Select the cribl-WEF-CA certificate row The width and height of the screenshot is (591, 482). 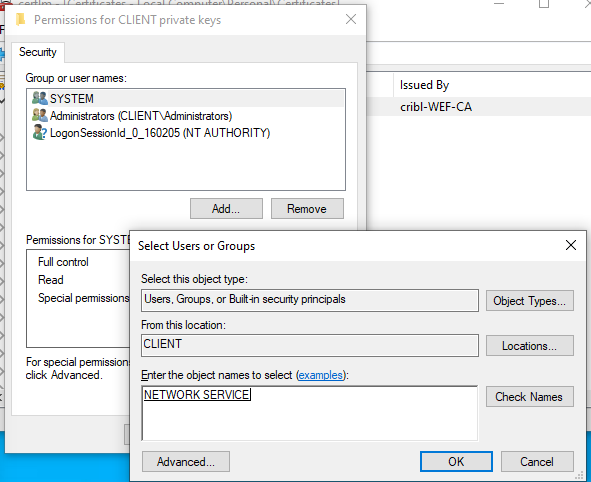coord(479,107)
